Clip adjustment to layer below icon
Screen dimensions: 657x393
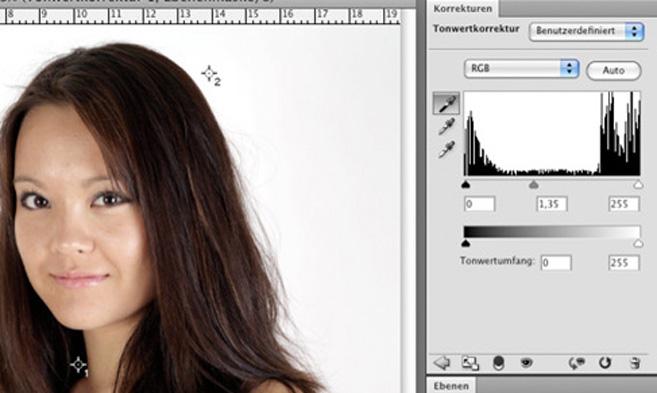coord(498,363)
